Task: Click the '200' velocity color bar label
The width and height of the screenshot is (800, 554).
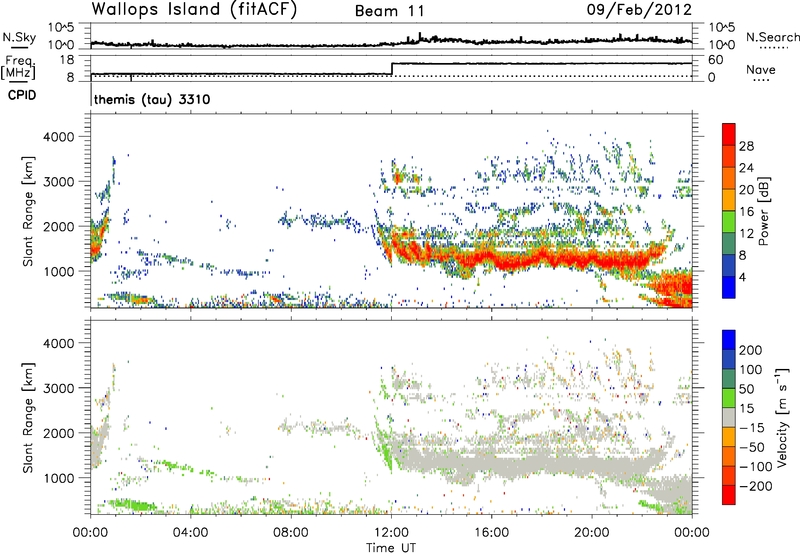Action: [751, 350]
